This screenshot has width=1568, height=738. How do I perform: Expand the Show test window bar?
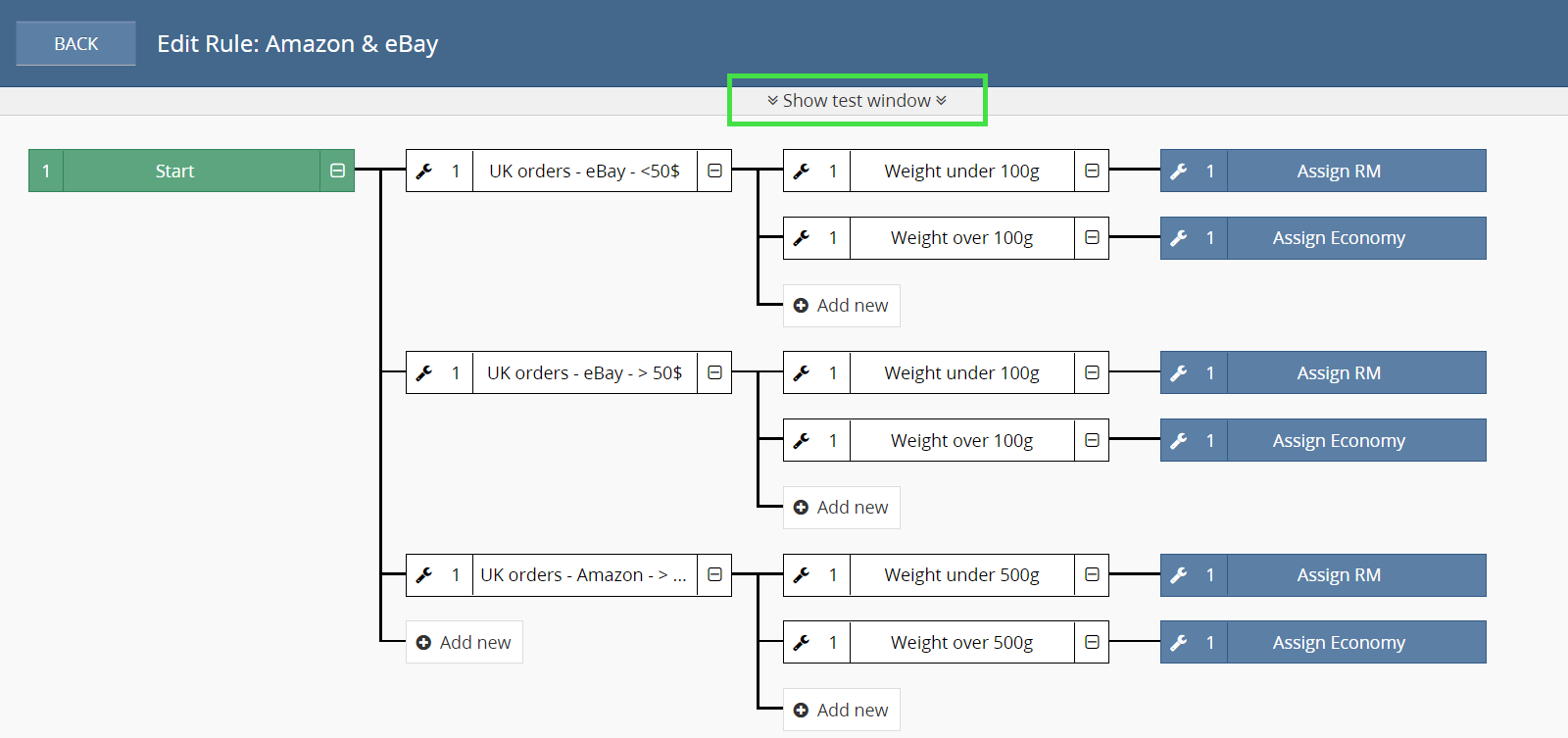[857, 100]
